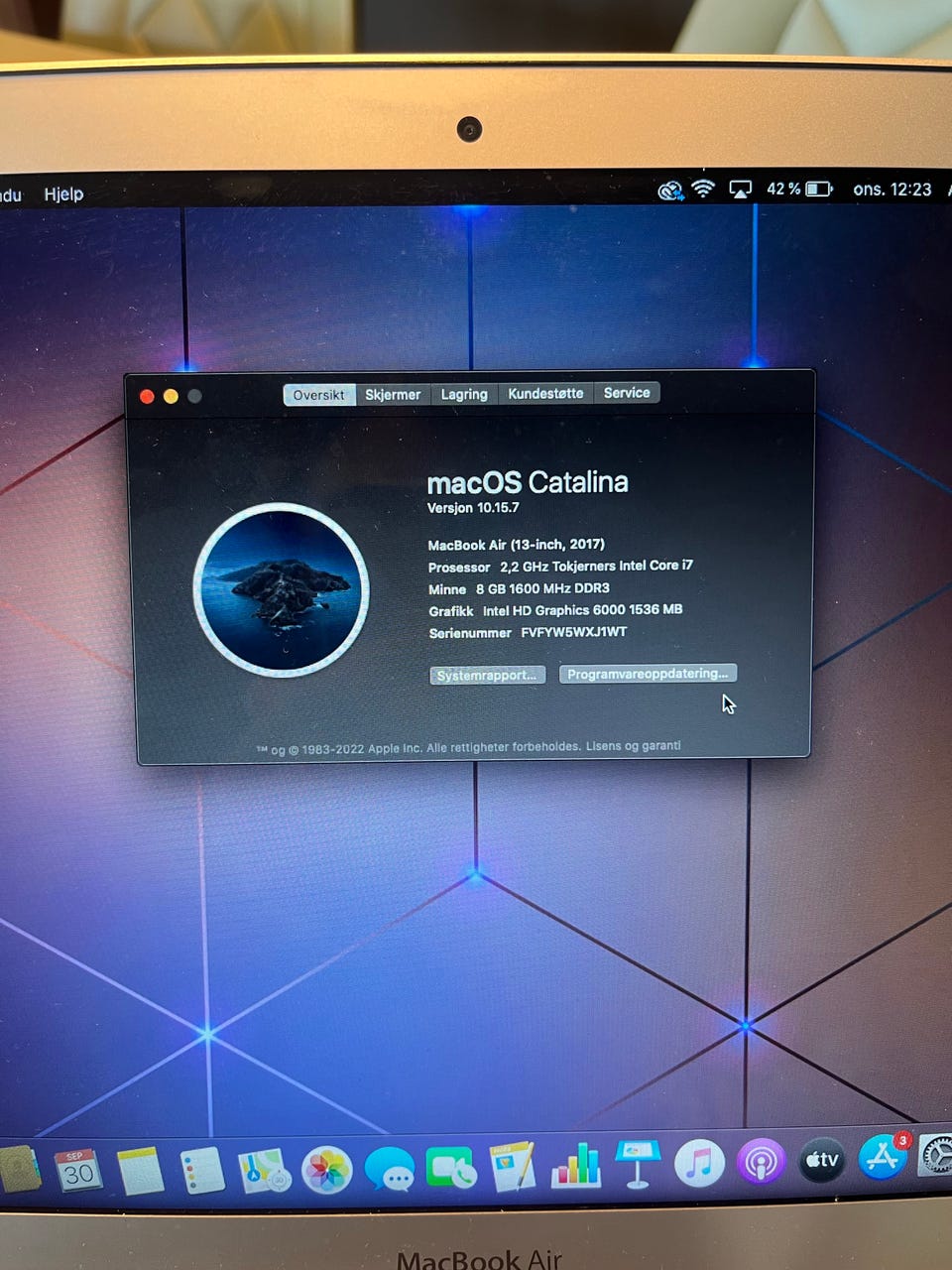The image size is (952, 1270).
Task: Click the macOS Catalina title text
Action: pos(528,482)
